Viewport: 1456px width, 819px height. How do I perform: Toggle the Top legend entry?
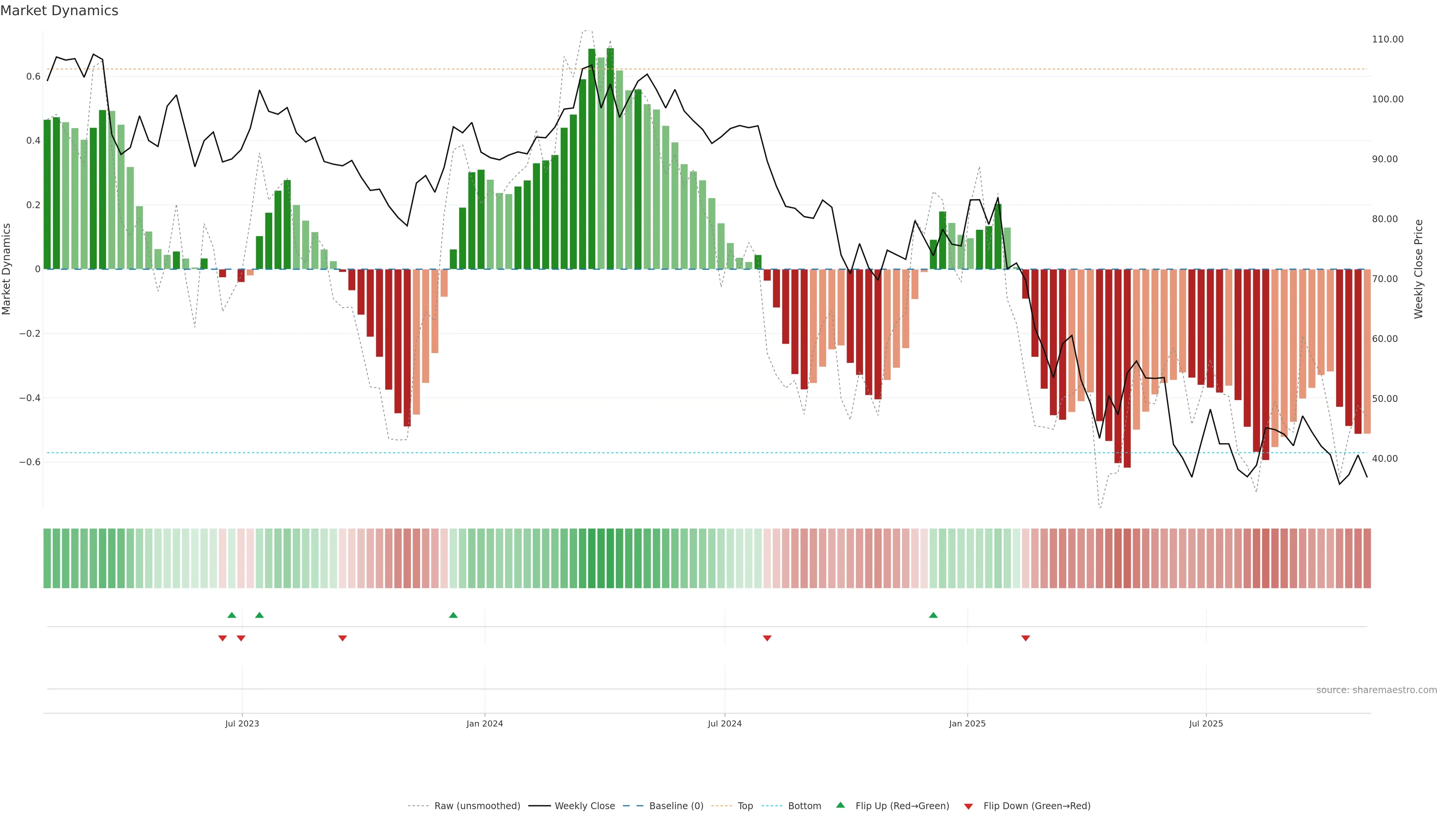point(745,806)
